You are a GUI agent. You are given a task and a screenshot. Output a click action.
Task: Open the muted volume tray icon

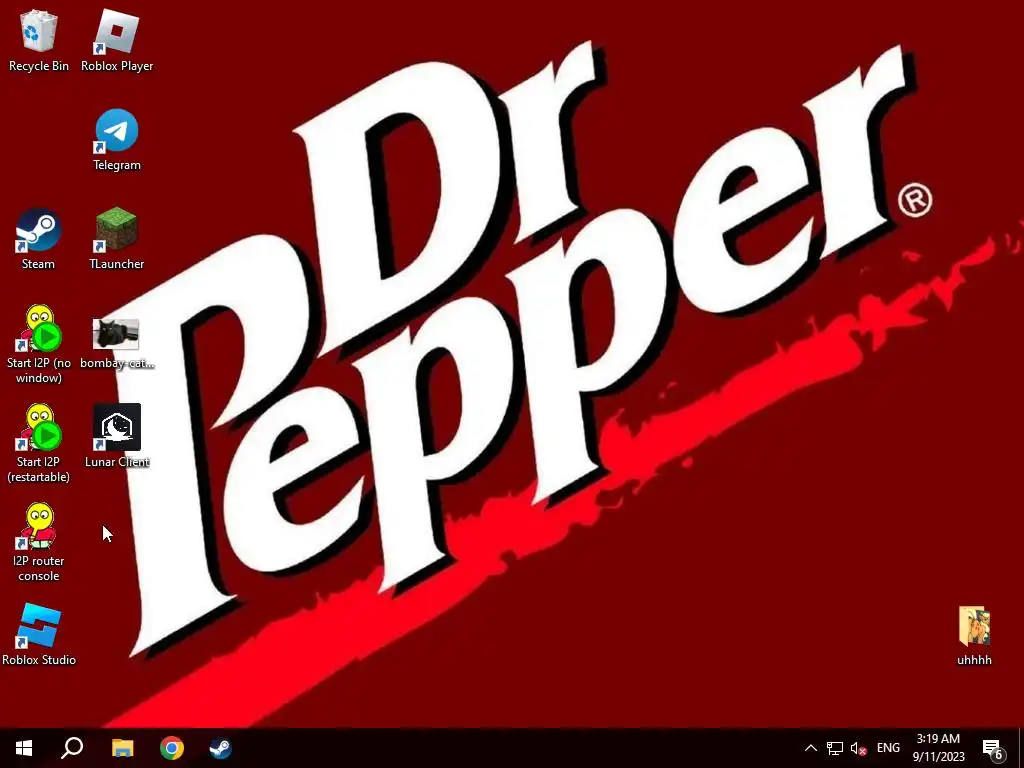(x=858, y=748)
